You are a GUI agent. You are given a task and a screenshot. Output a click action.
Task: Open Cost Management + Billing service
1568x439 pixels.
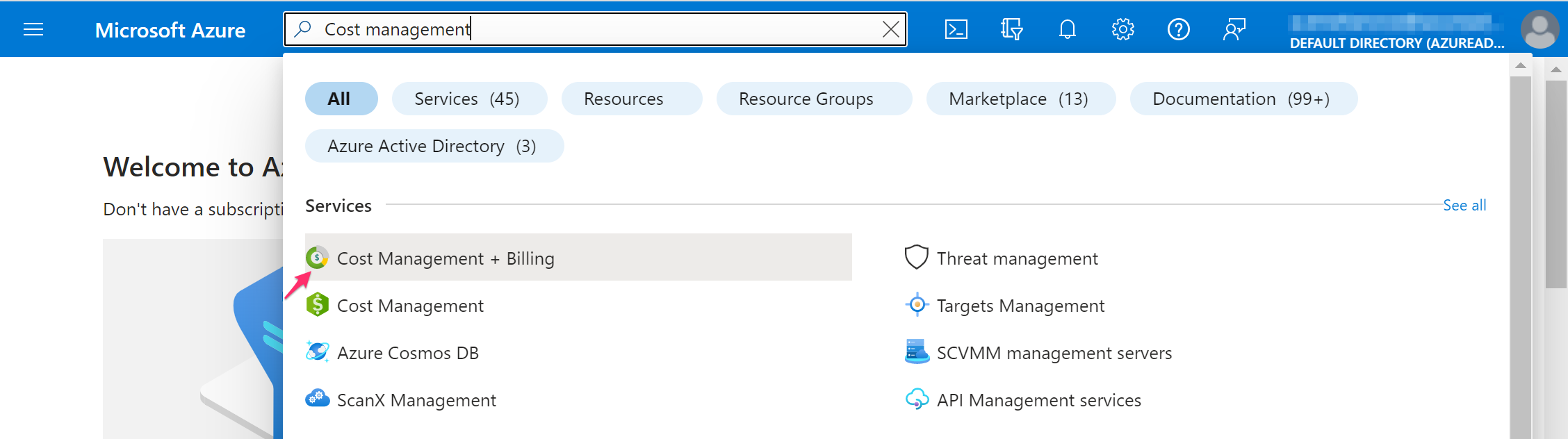click(x=445, y=258)
